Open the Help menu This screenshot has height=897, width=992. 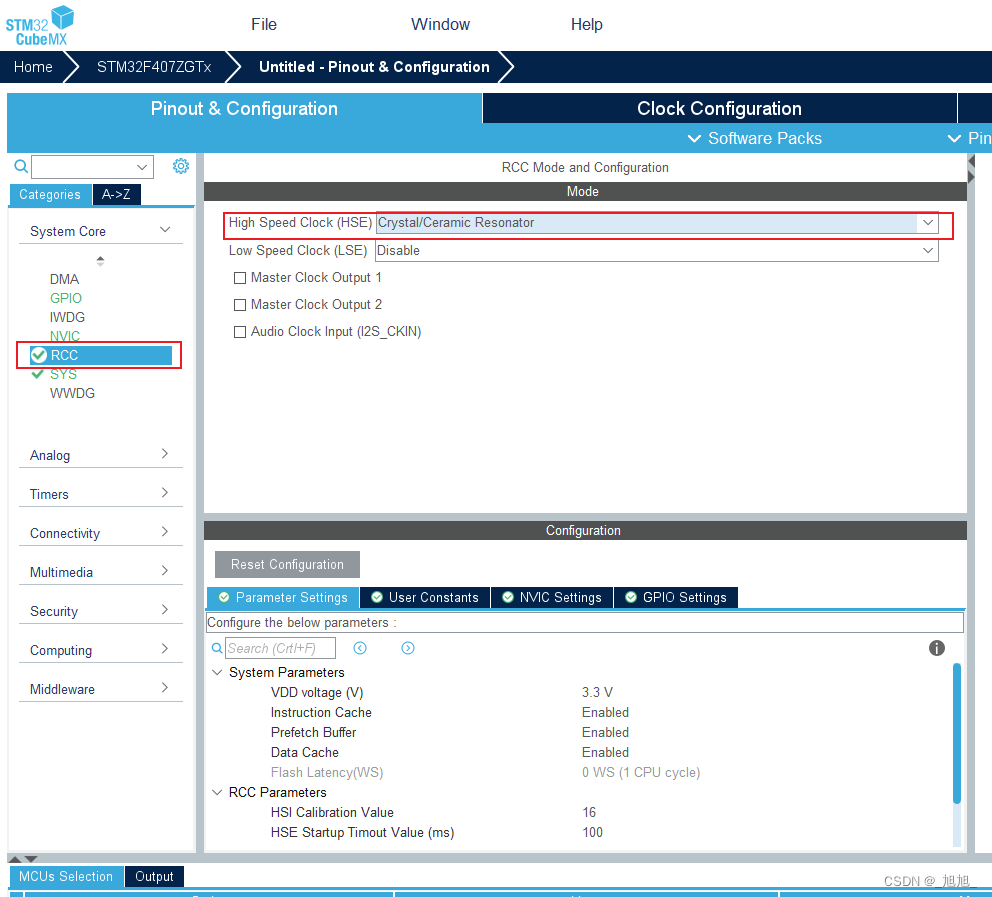[586, 24]
